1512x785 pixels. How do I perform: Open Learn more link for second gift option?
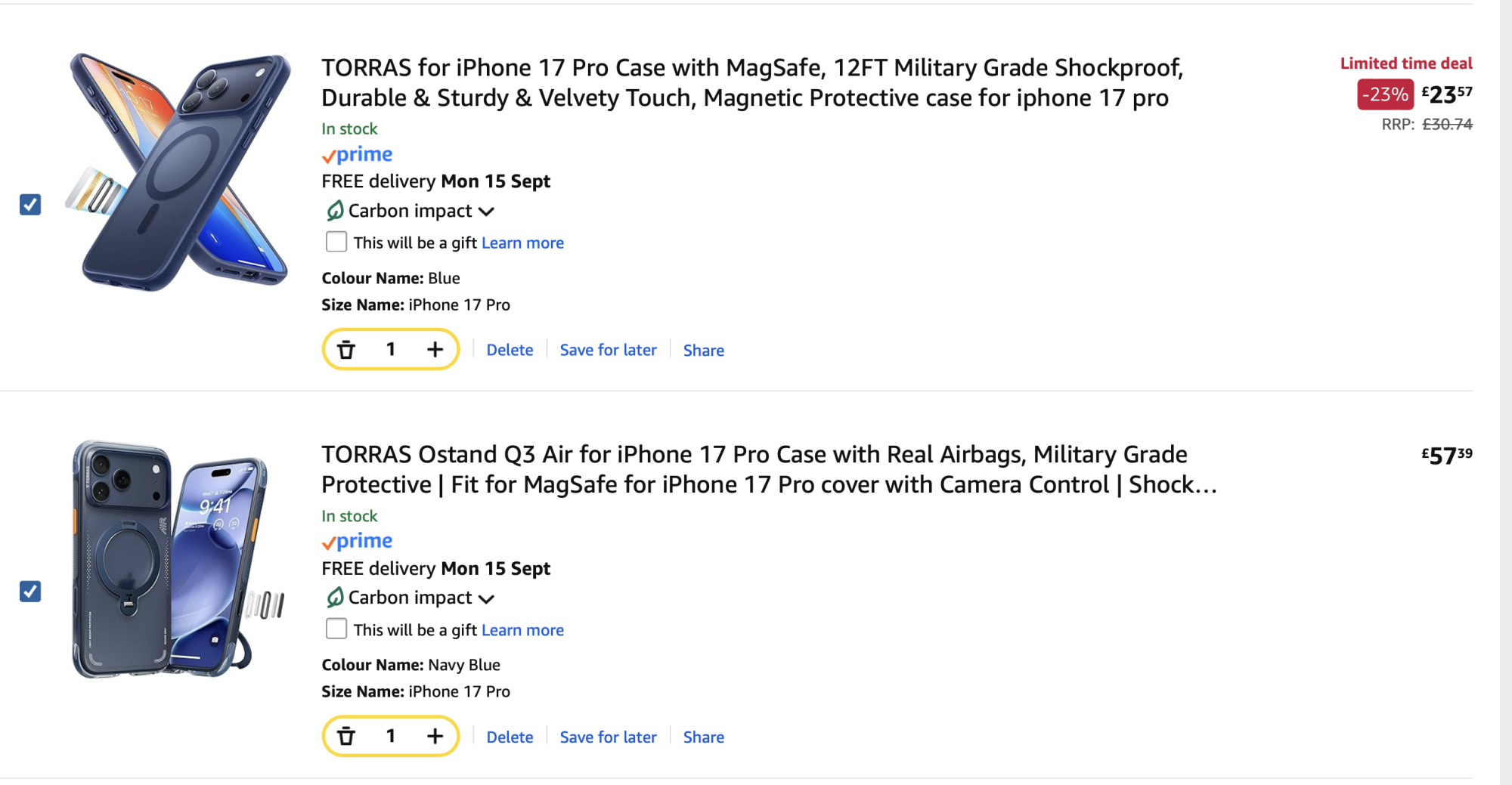tap(522, 630)
